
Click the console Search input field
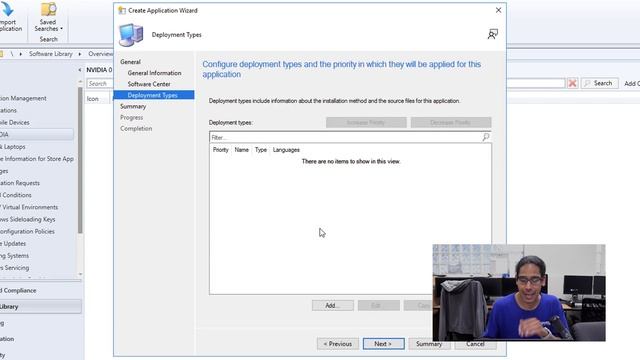(x=100, y=83)
